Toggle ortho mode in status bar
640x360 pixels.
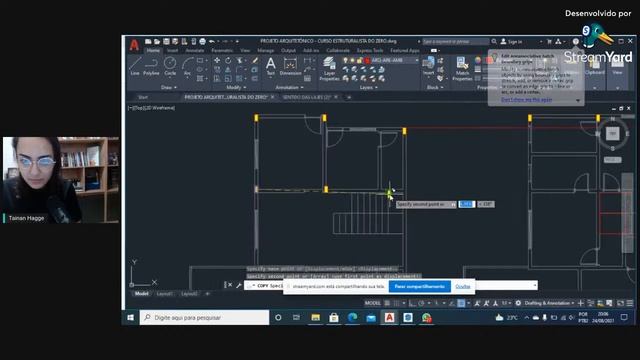pyautogui.click(x=412, y=303)
